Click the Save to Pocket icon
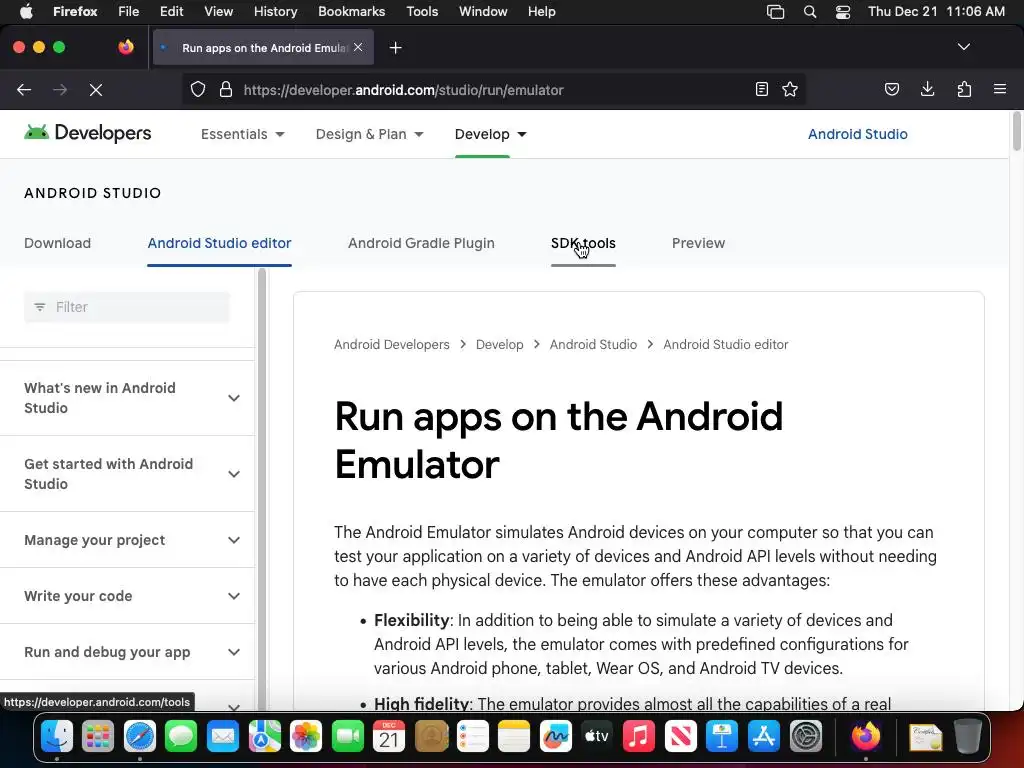Screen dimensions: 1024x768 [x=892, y=89]
